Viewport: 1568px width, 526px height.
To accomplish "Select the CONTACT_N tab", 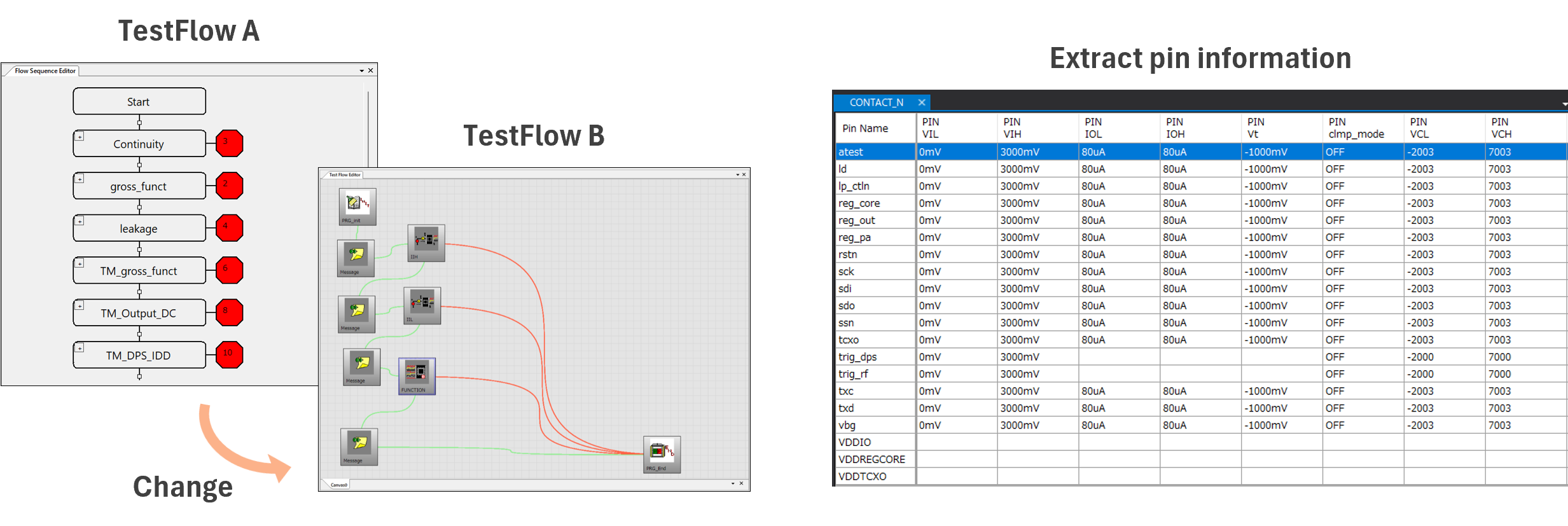I will click(876, 102).
